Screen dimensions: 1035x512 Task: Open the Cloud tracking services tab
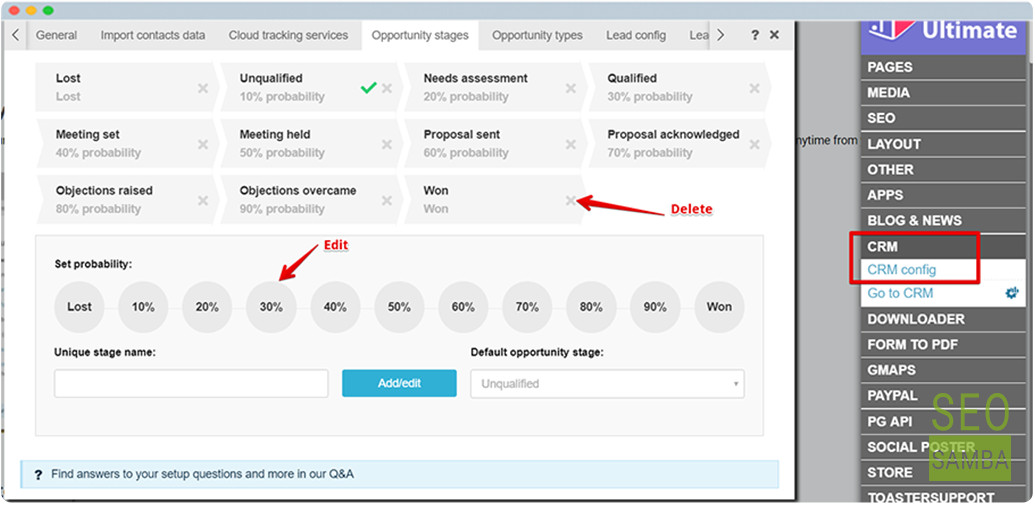point(288,36)
